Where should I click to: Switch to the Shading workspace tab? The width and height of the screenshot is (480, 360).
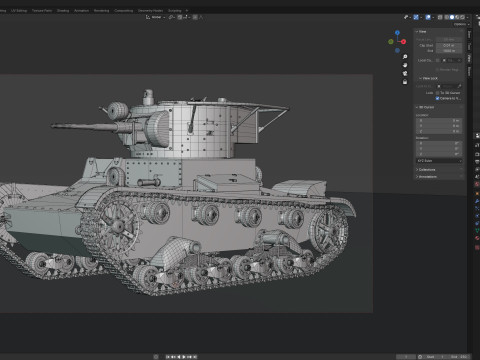coord(63,11)
